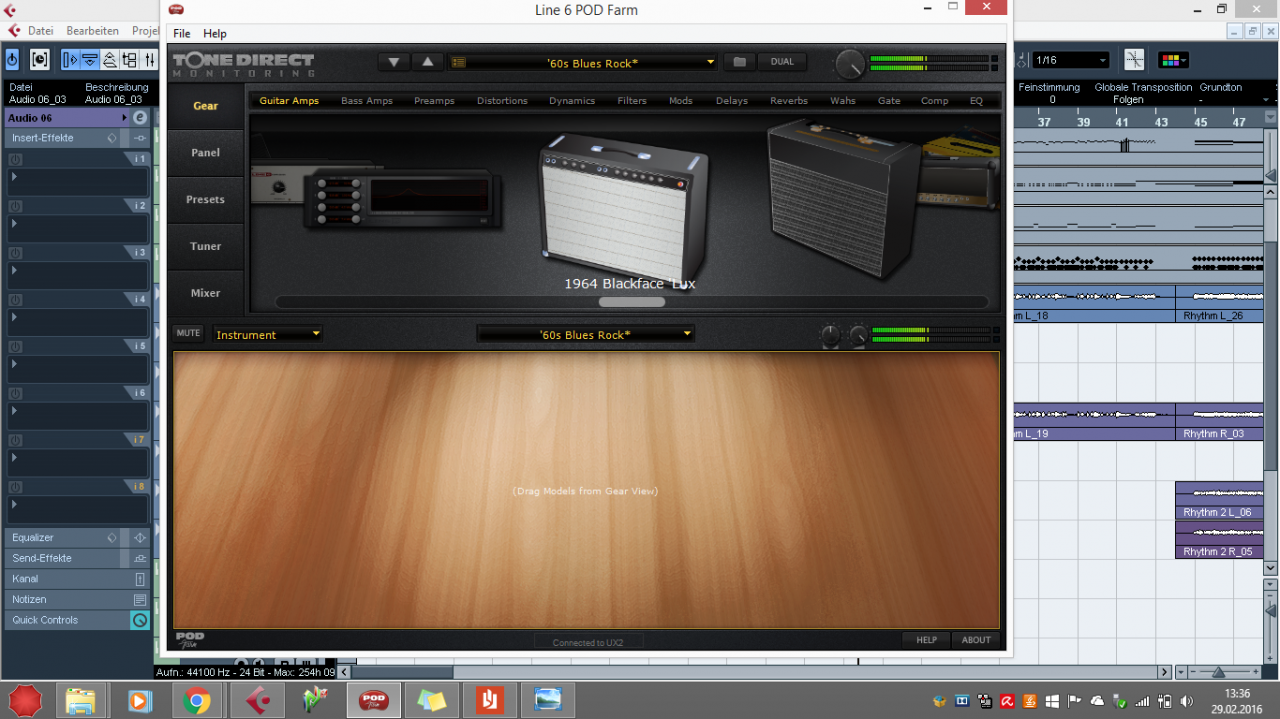Open the edit channel settings 'e' button

pos(140,118)
